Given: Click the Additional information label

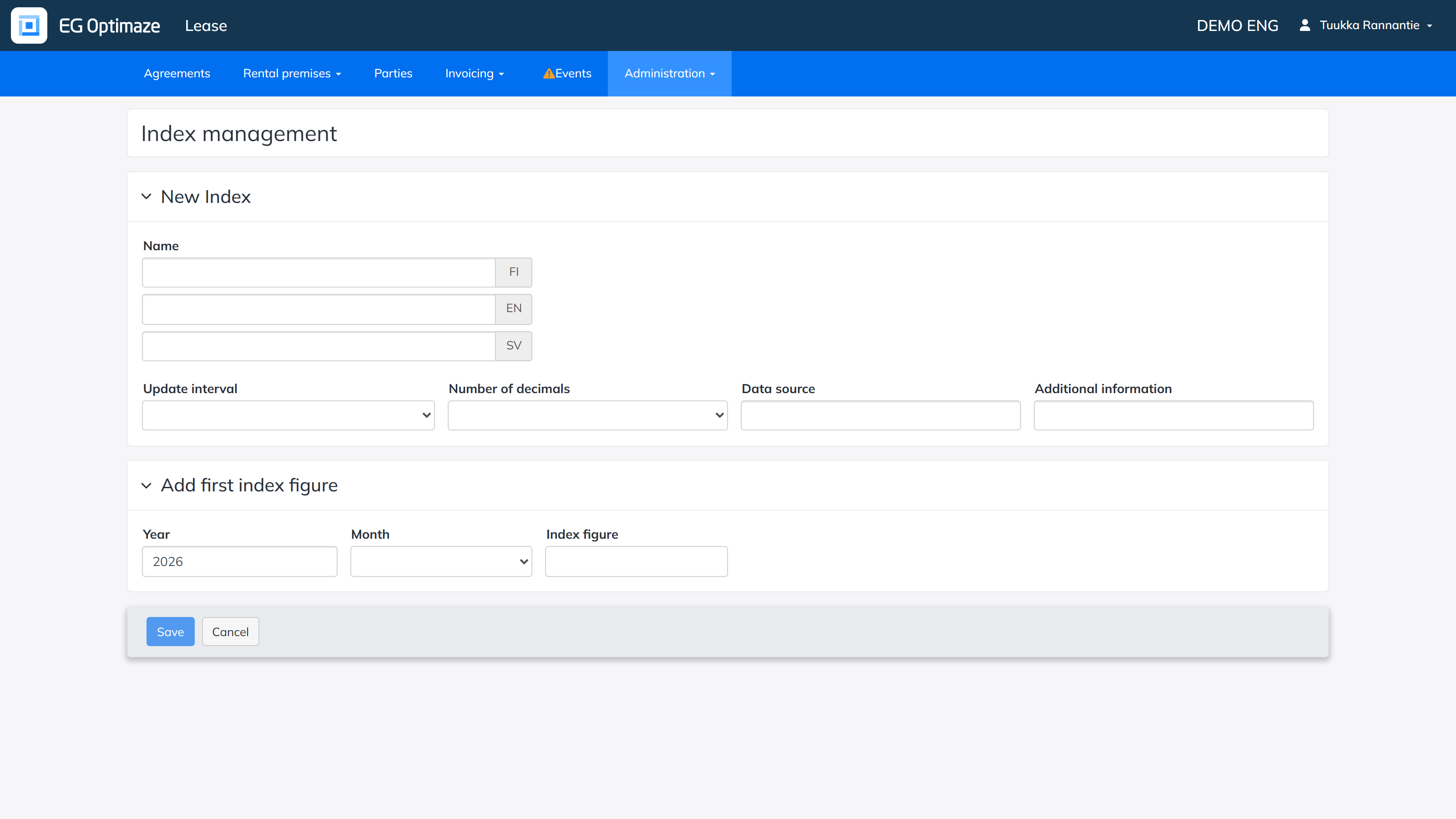Looking at the screenshot, I should tap(1103, 389).
